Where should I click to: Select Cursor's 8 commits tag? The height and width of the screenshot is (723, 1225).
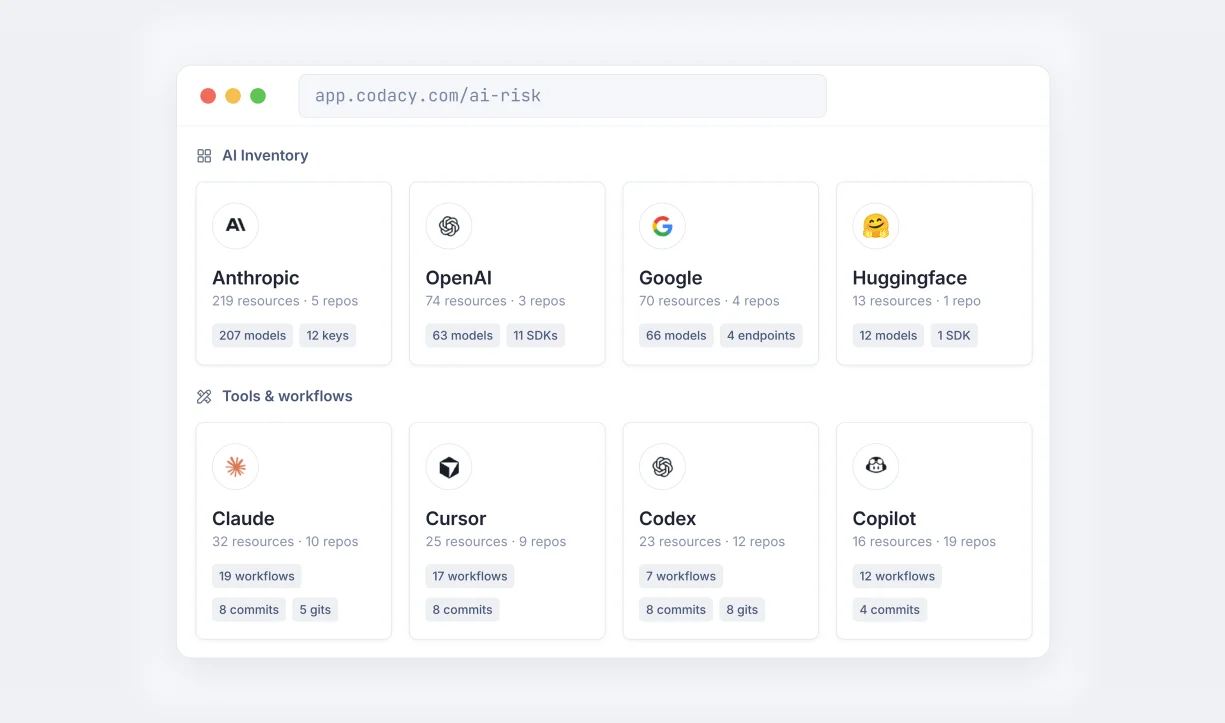(x=463, y=610)
